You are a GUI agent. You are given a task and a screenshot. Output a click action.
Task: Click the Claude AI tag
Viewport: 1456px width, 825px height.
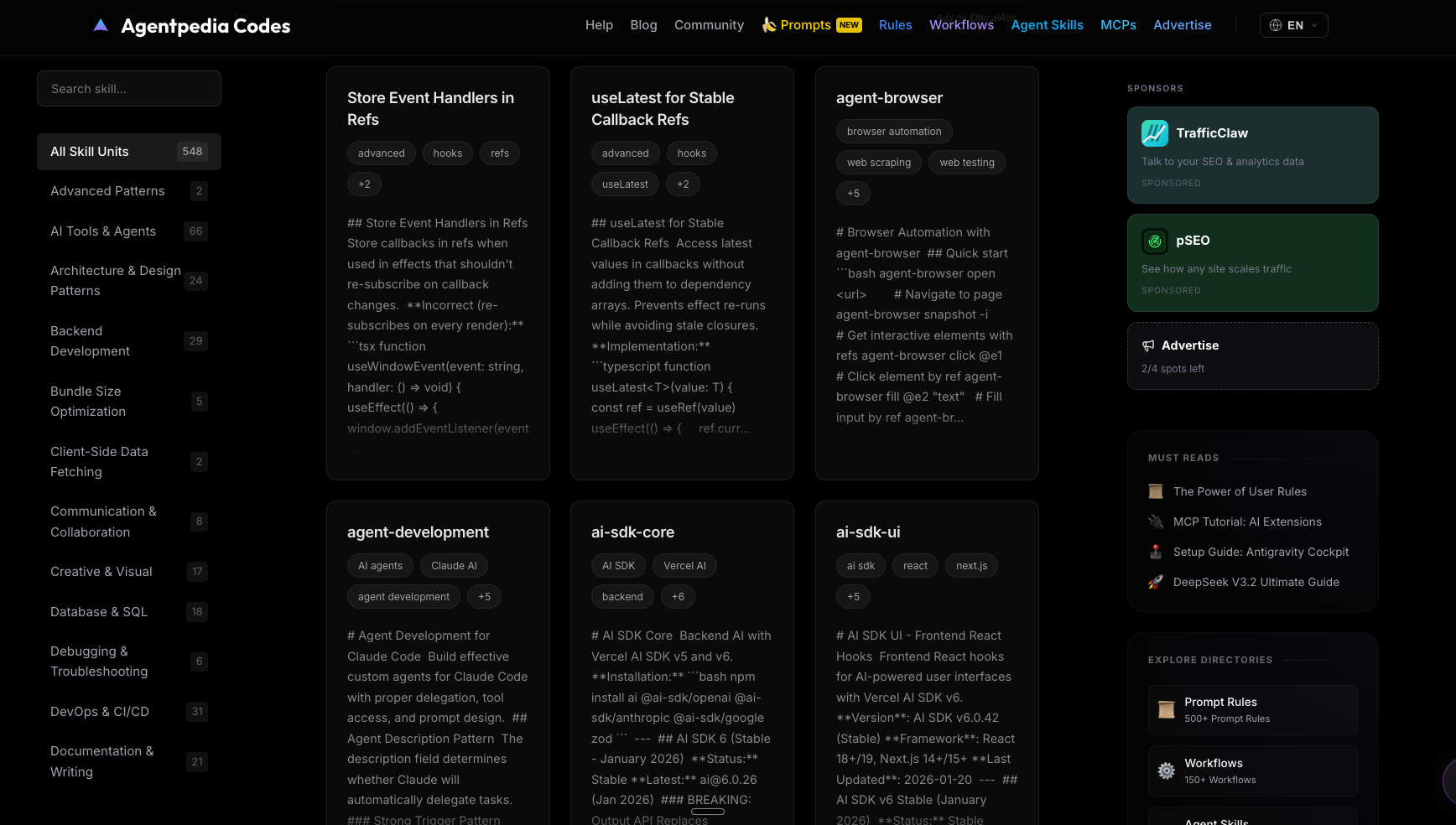pyautogui.click(x=454, y=566)
